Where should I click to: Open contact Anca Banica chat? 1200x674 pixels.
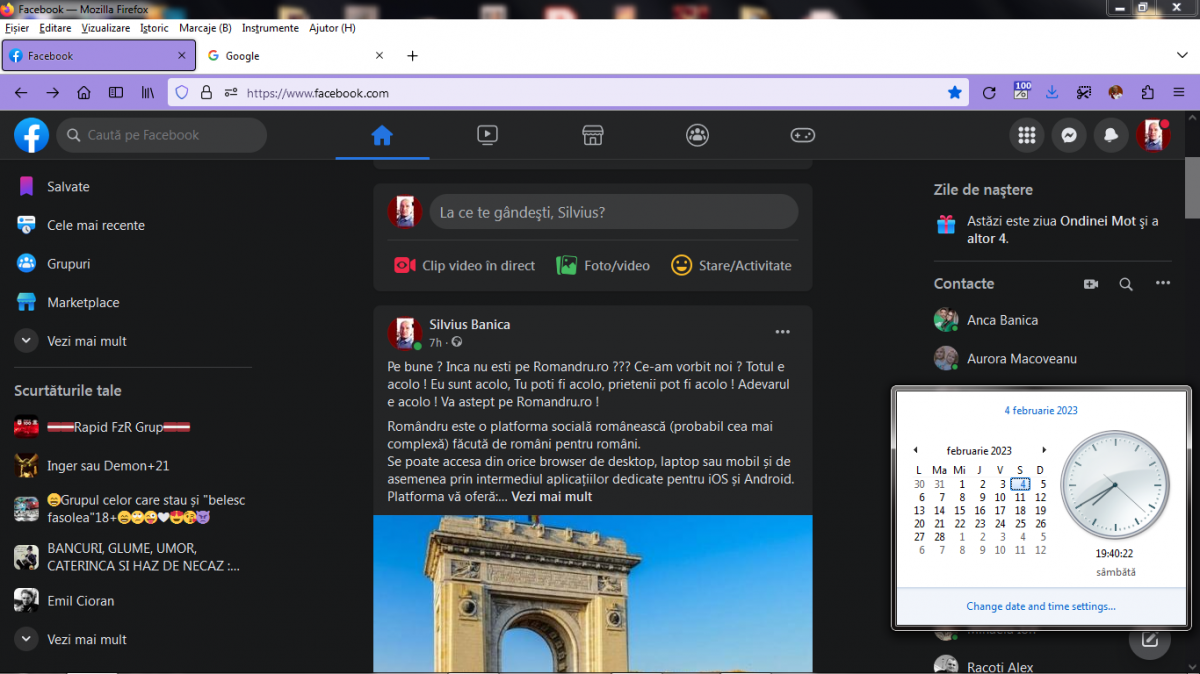tap(1001, 320)
